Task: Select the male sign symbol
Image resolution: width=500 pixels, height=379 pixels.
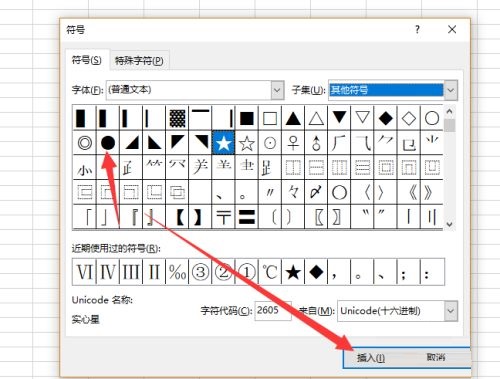Action: click(316, 143)
